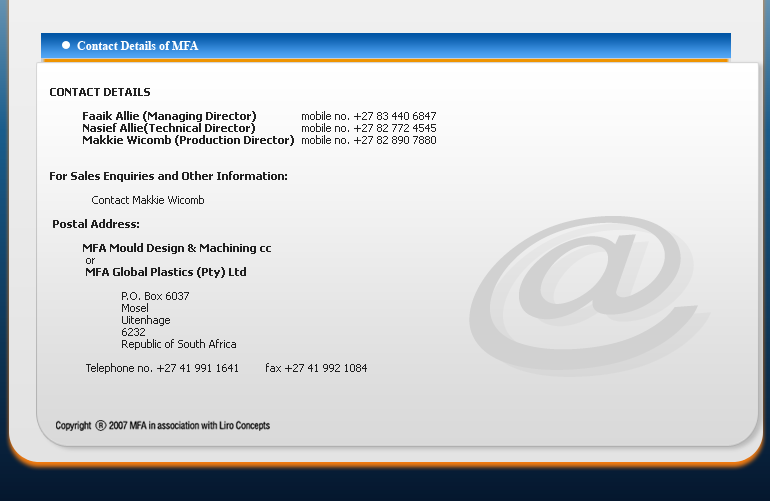Image resolution: width=770 pixels, height=501 pixels.
Task: Click 'Nasief Allie(Technical Director)' name
Action: tap(168, 128)
